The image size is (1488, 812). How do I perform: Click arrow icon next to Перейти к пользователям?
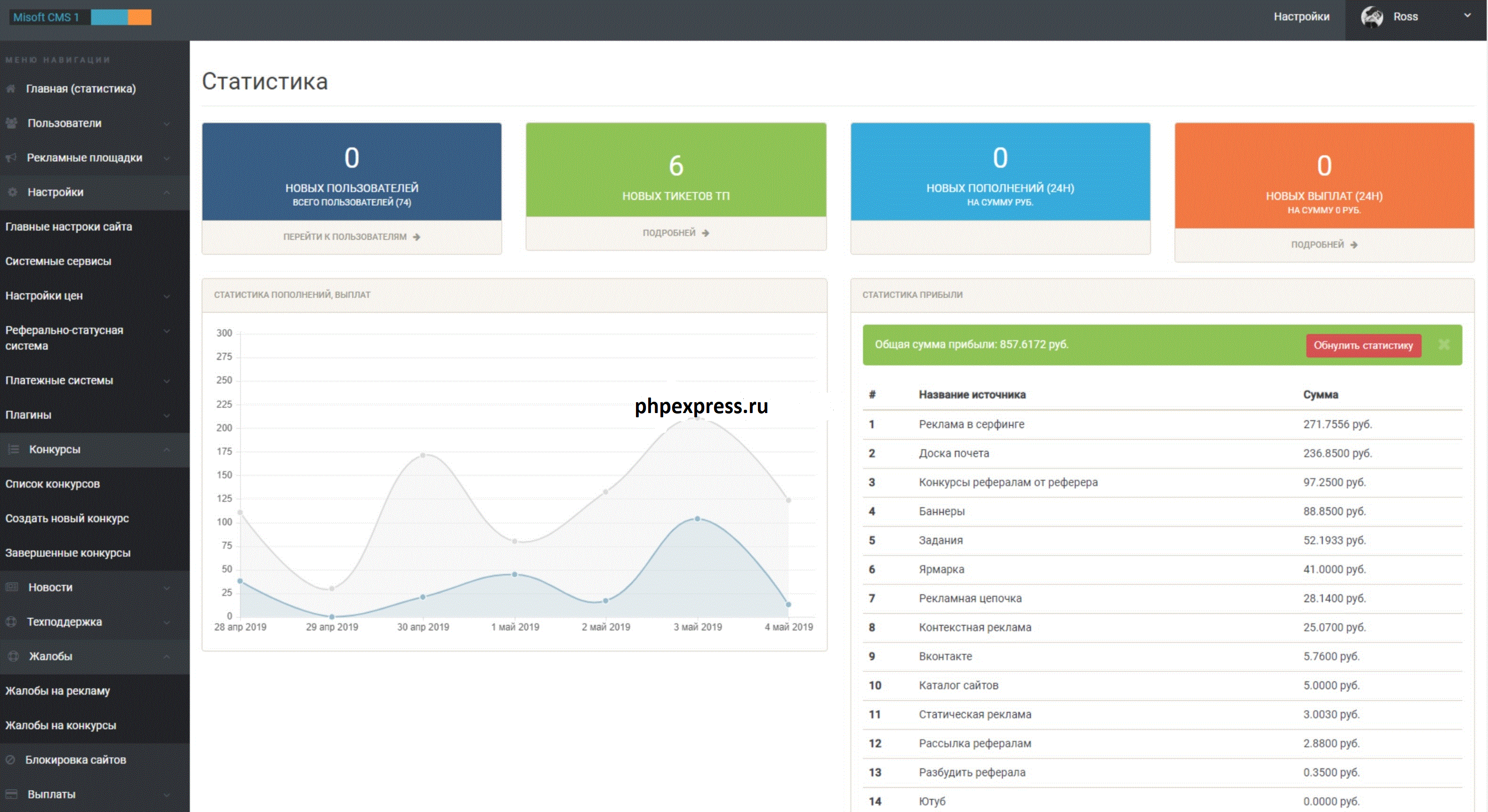[x=417, y=237]
